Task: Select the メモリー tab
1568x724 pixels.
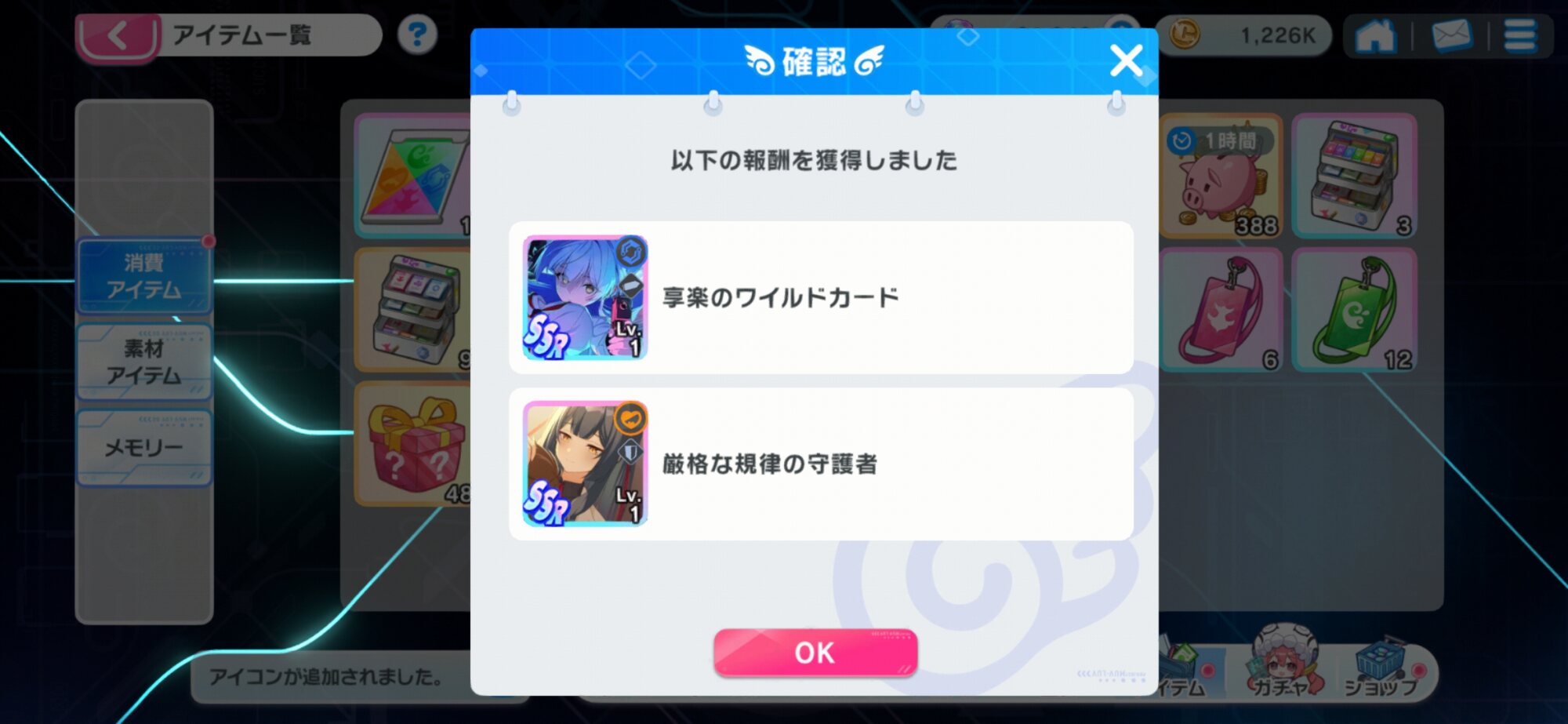Action: [x=144, y=448]
